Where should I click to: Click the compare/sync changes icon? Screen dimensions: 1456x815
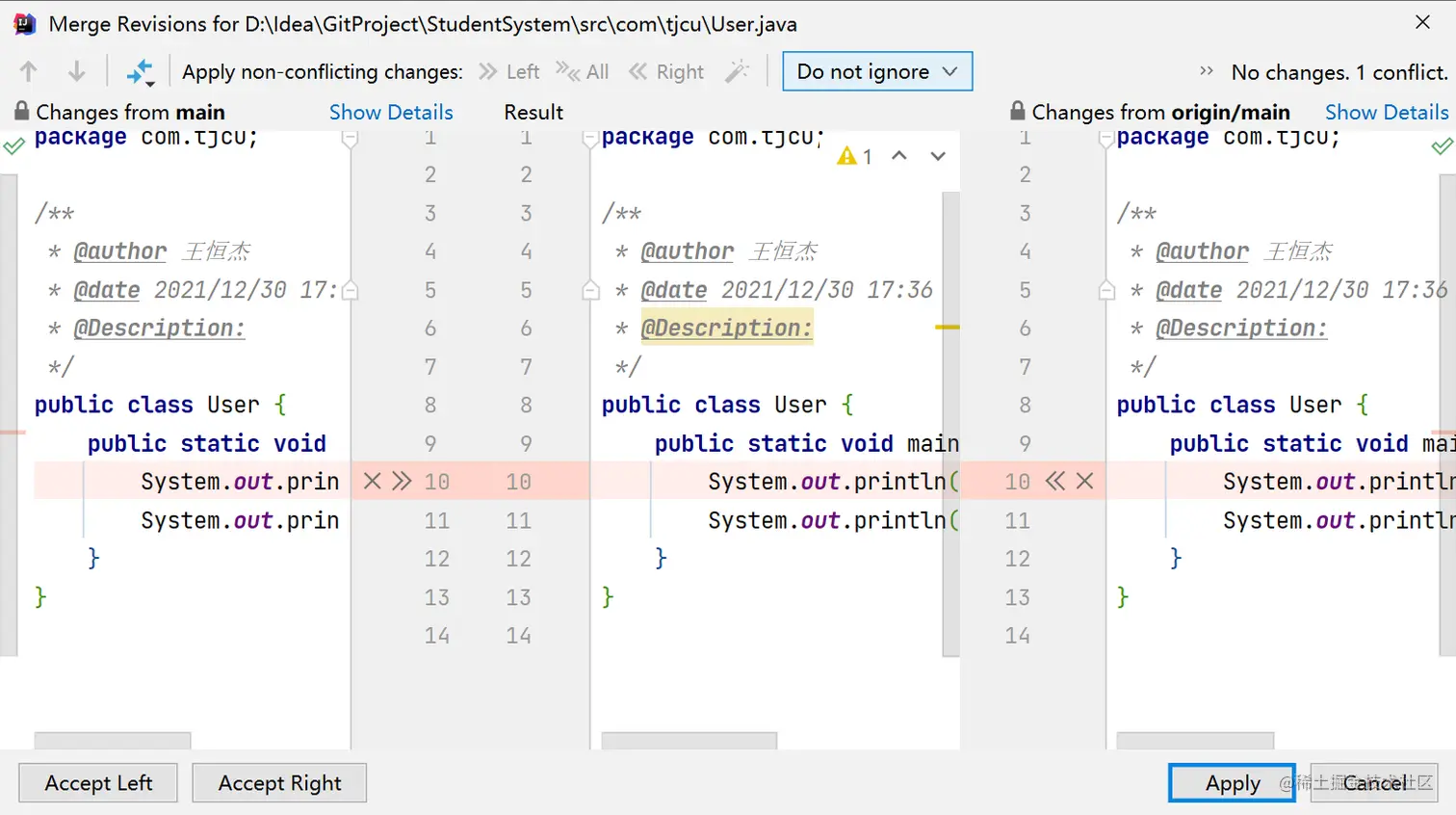click(x=141, y=71)
